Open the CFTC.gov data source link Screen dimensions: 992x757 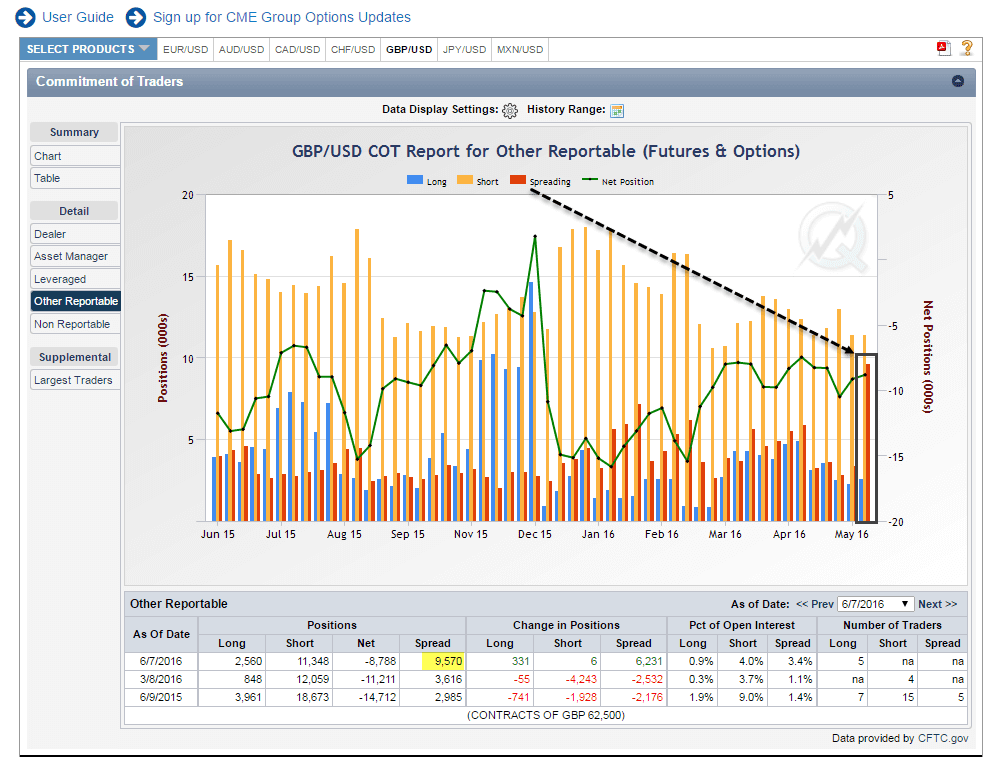941,737
